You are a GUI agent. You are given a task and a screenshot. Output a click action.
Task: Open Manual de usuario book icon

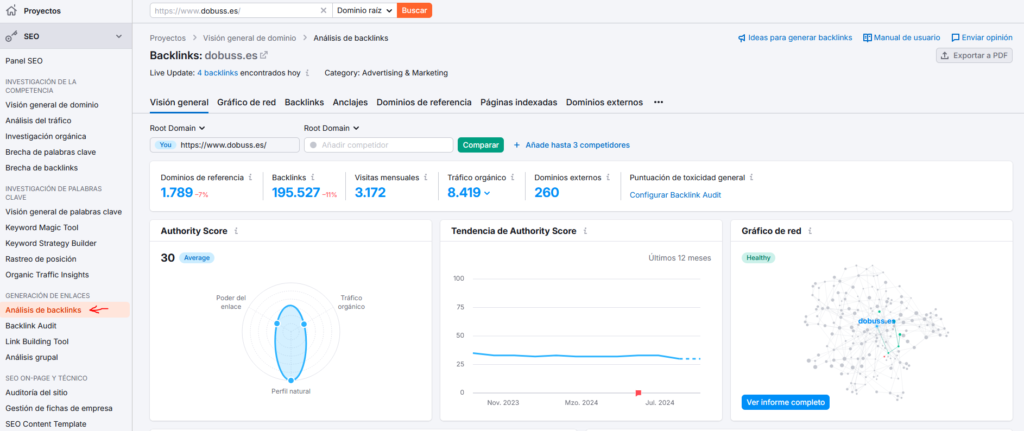867,38
